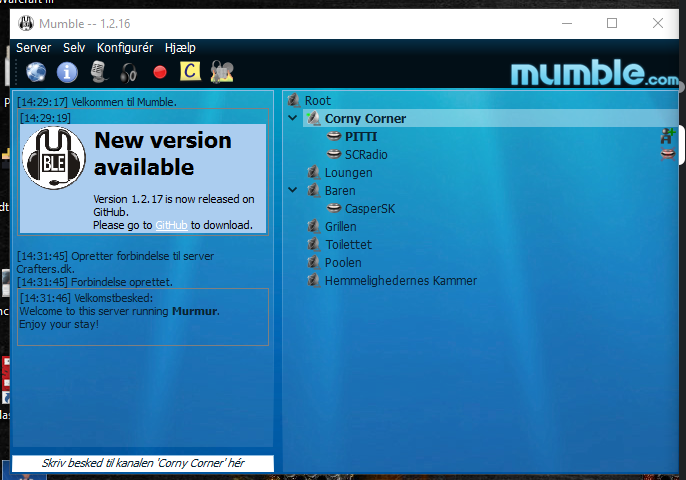Image resolution: width=686 pixels, height=480 pixels.
Task: Select user CasperSK in Baren
Action: tap(370, 209)
